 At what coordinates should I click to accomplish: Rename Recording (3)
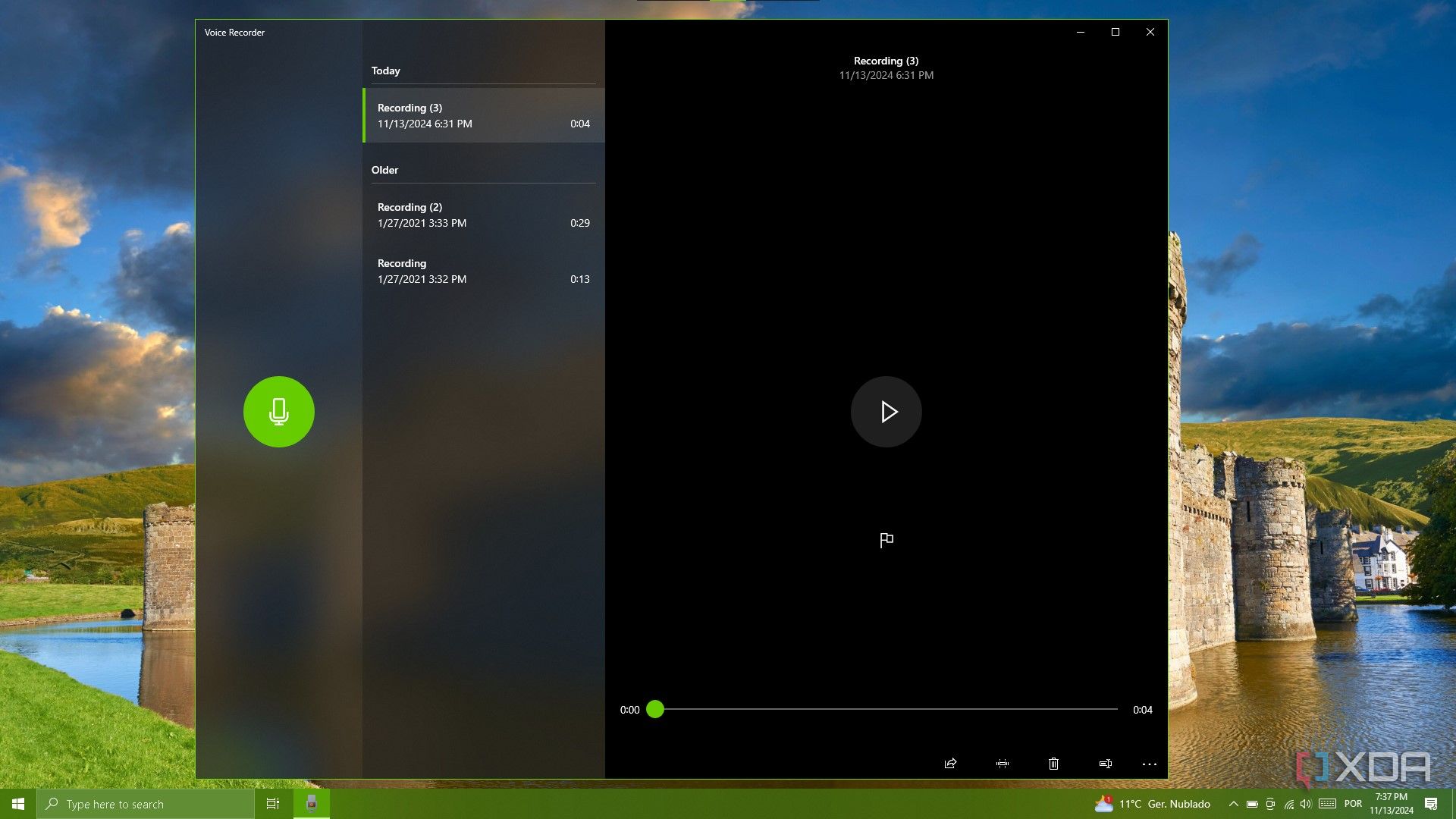point(1105,764)
